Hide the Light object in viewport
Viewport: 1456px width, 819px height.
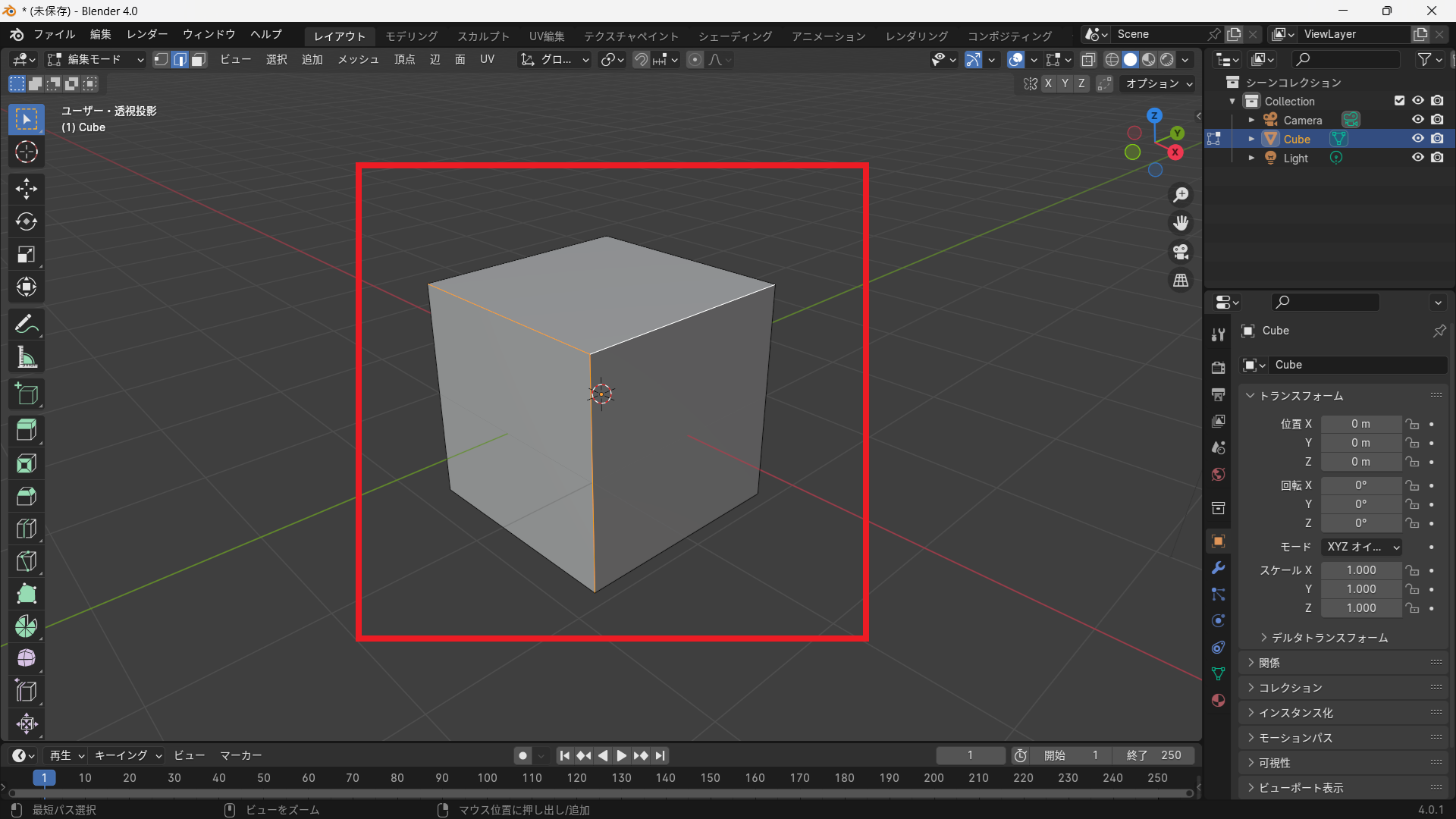pyautogui.click(x=1417, y=158)
